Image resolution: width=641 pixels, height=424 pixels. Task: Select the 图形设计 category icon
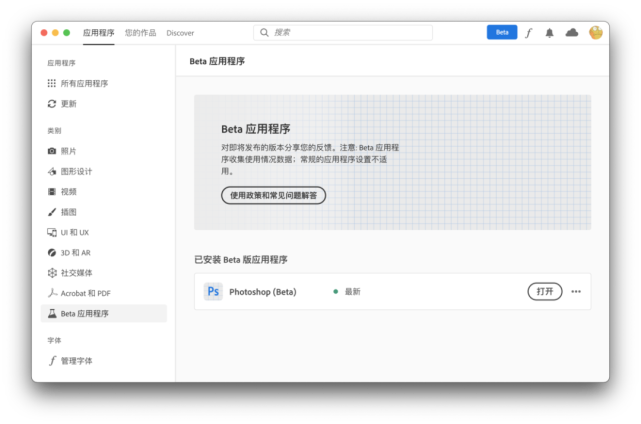pos(52,171)
